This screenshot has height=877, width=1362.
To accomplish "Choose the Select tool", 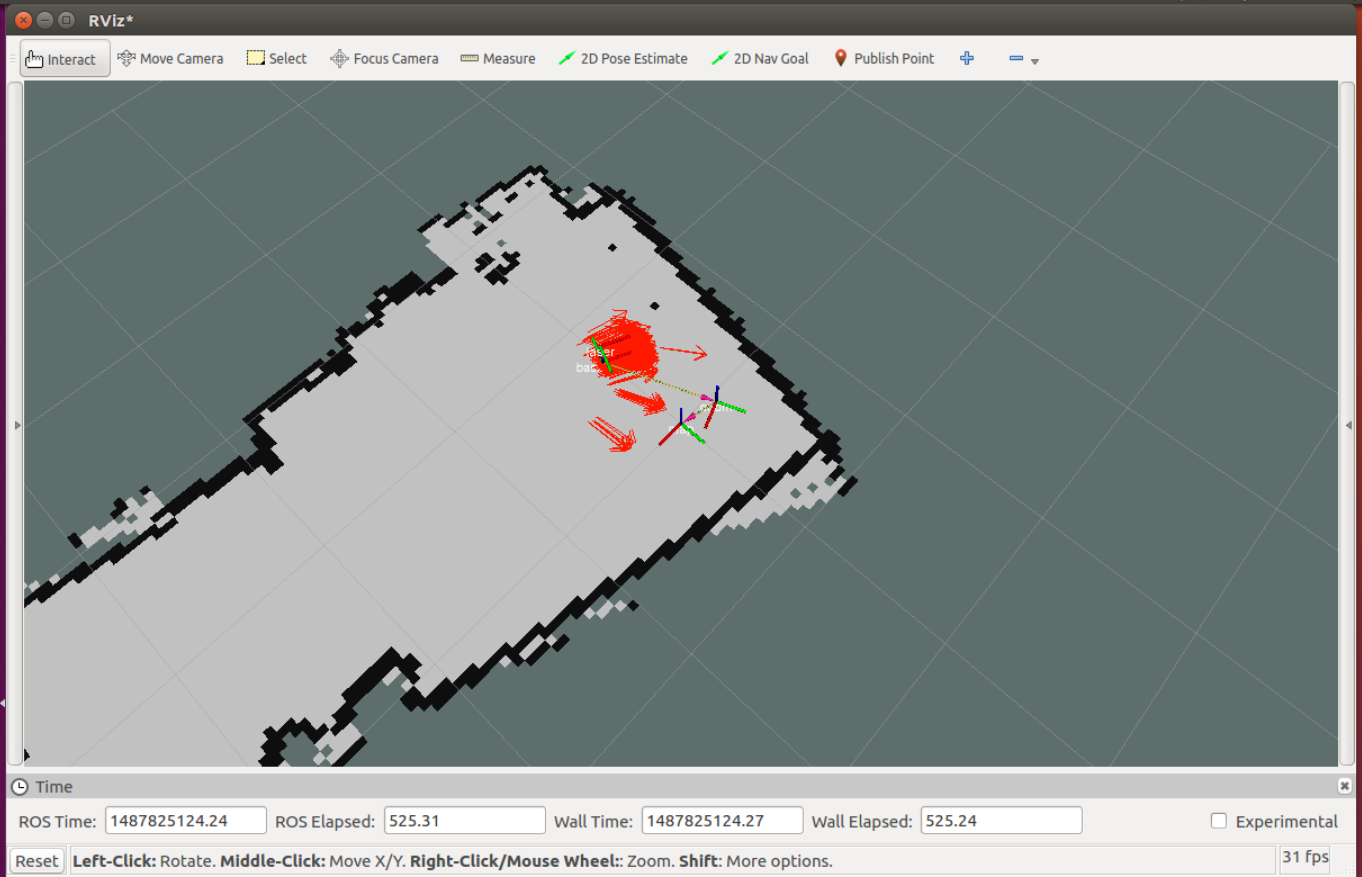I will (x=277, y=59).
